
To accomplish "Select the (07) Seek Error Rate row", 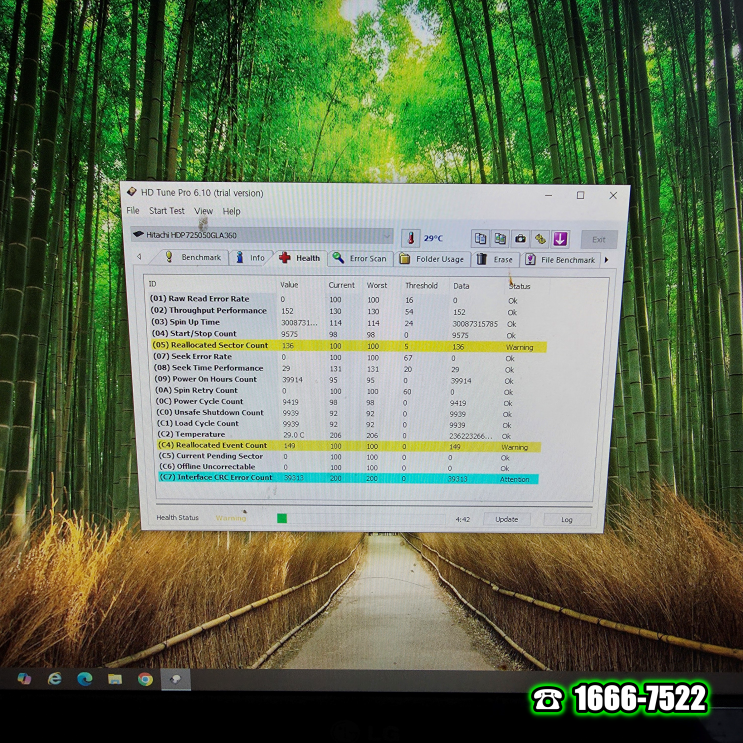I will tap(348, 357).
